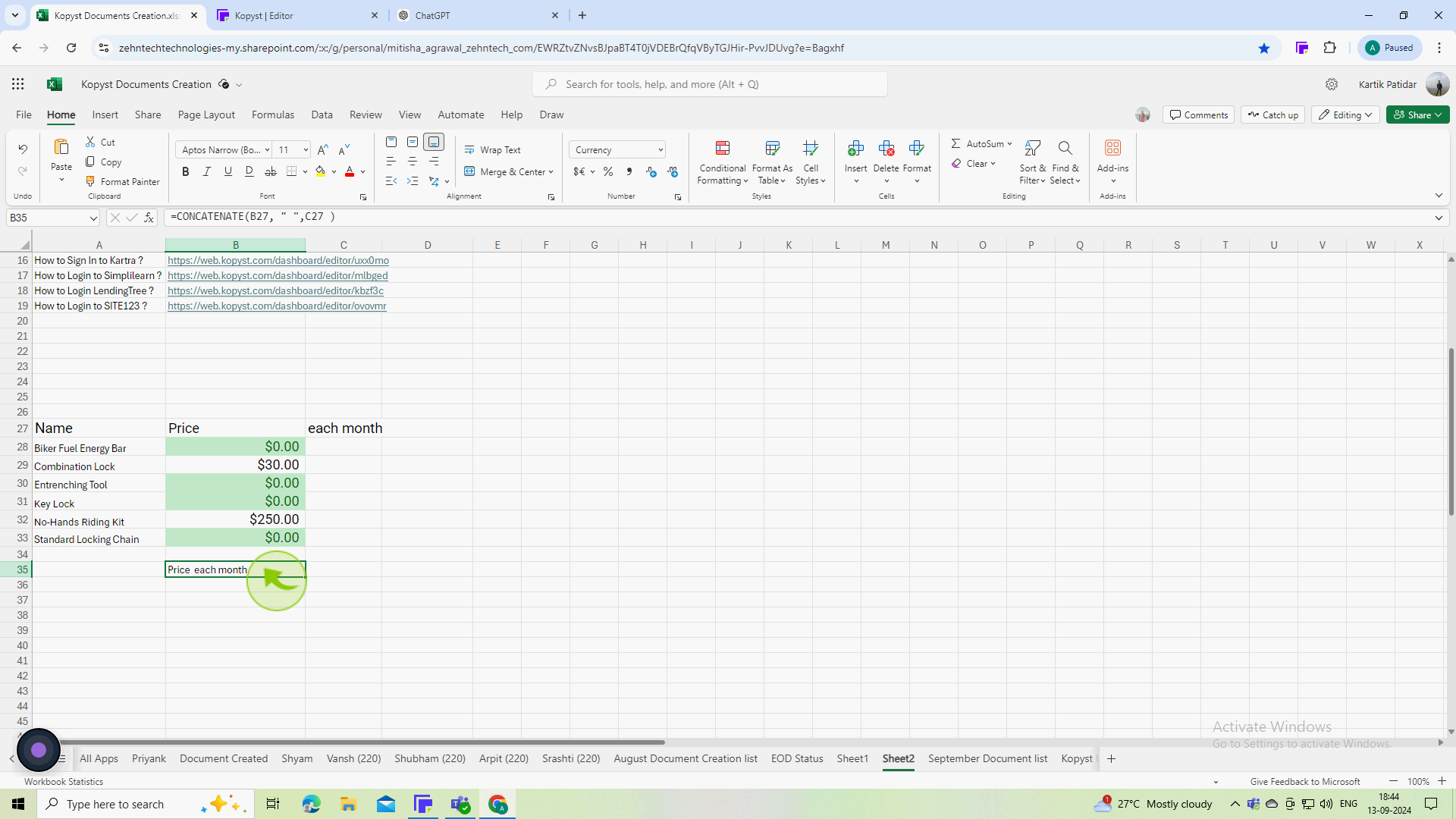The width and height of the screenshot is (1456, 819).
Task: Switch to the Data ribbon tab
Action: pyautogui.click(x=322, y=115)
